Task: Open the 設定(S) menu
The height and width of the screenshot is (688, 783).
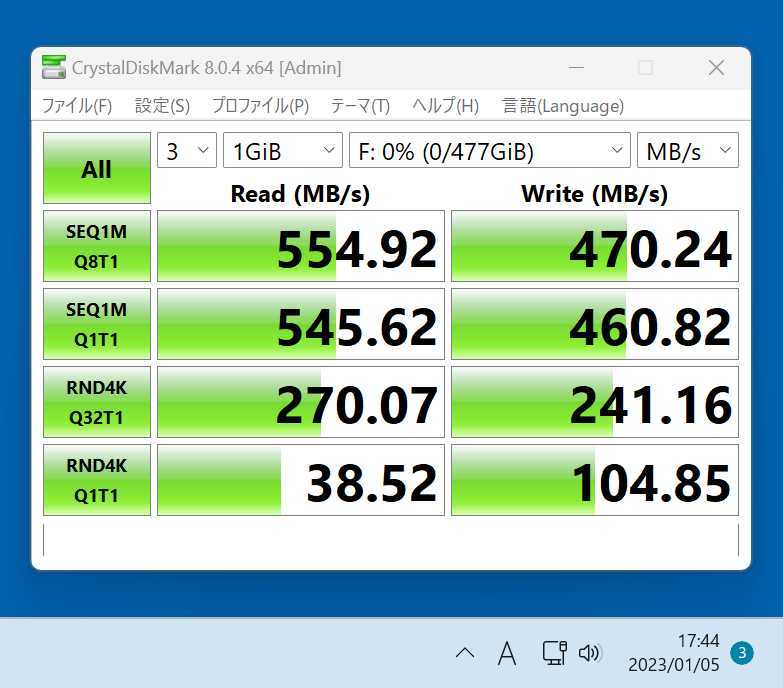Action: pyautogui.click(x=162, y=106)
